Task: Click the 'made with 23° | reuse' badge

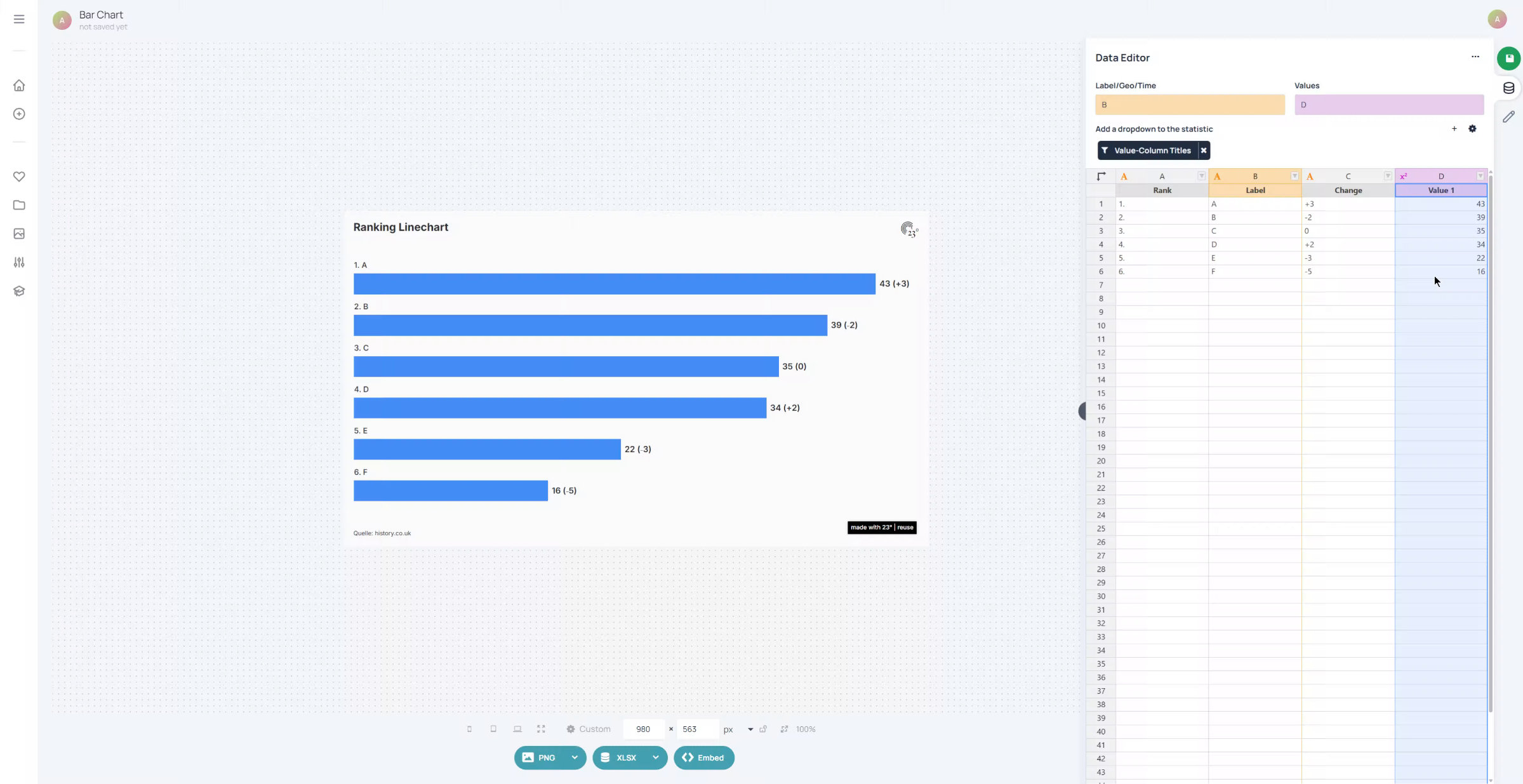Action: [882, 528]
